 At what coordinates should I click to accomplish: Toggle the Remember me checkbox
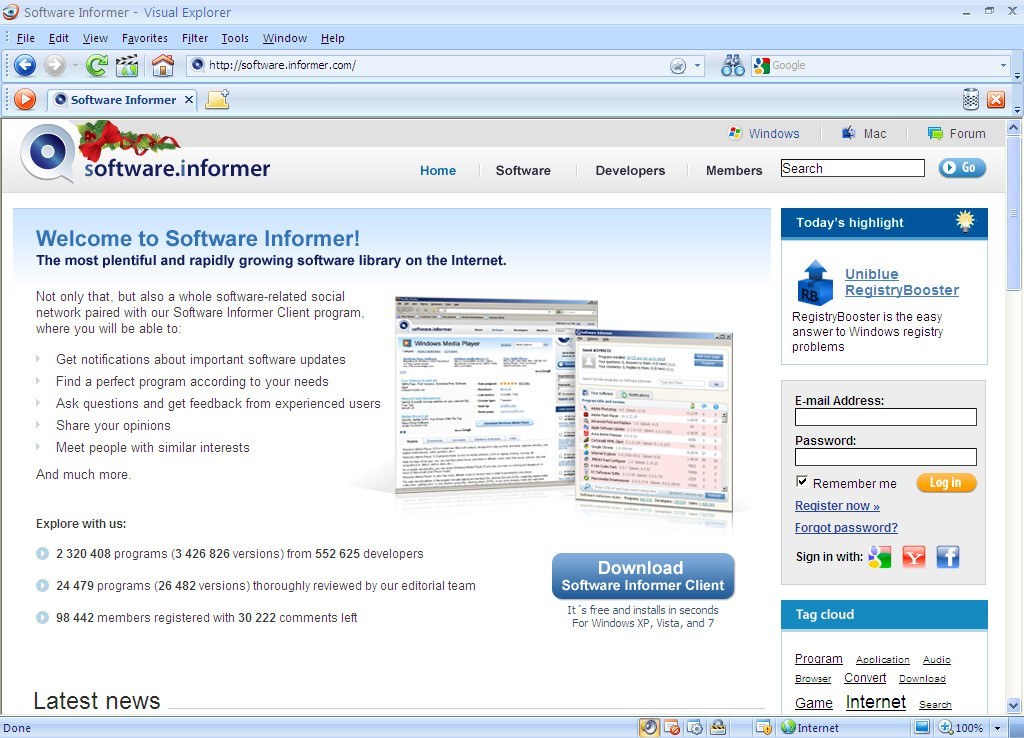point(802,482)
